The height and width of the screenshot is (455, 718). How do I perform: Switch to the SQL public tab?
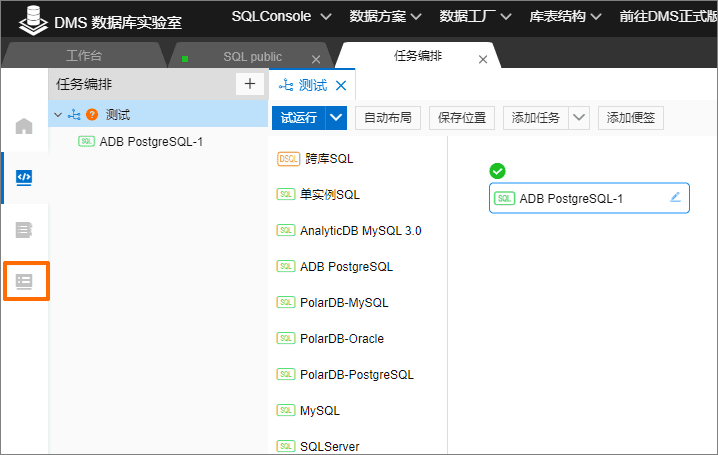click(252, 57)
